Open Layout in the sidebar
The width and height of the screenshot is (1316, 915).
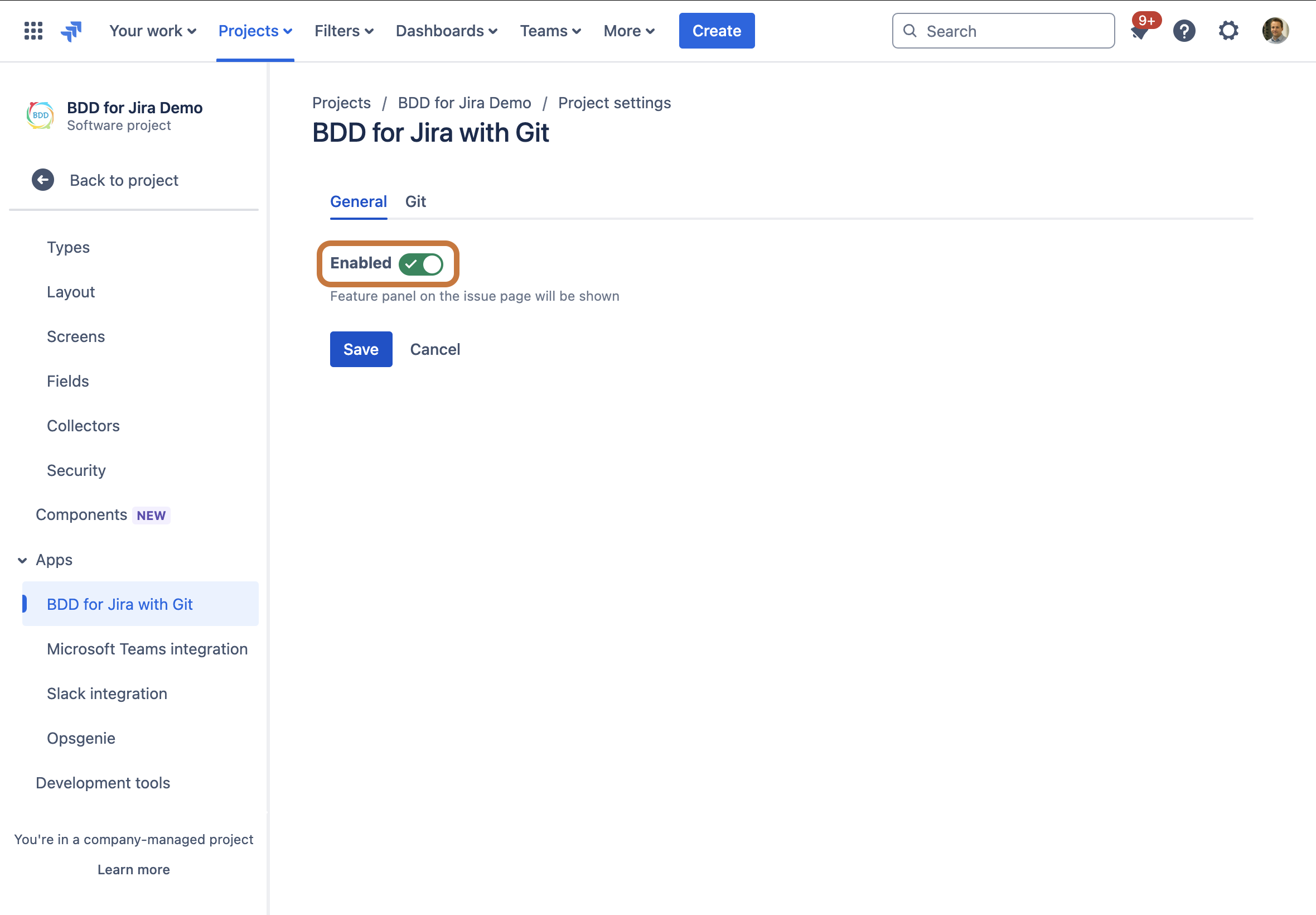pyautogui.click(x=71, y=292)
